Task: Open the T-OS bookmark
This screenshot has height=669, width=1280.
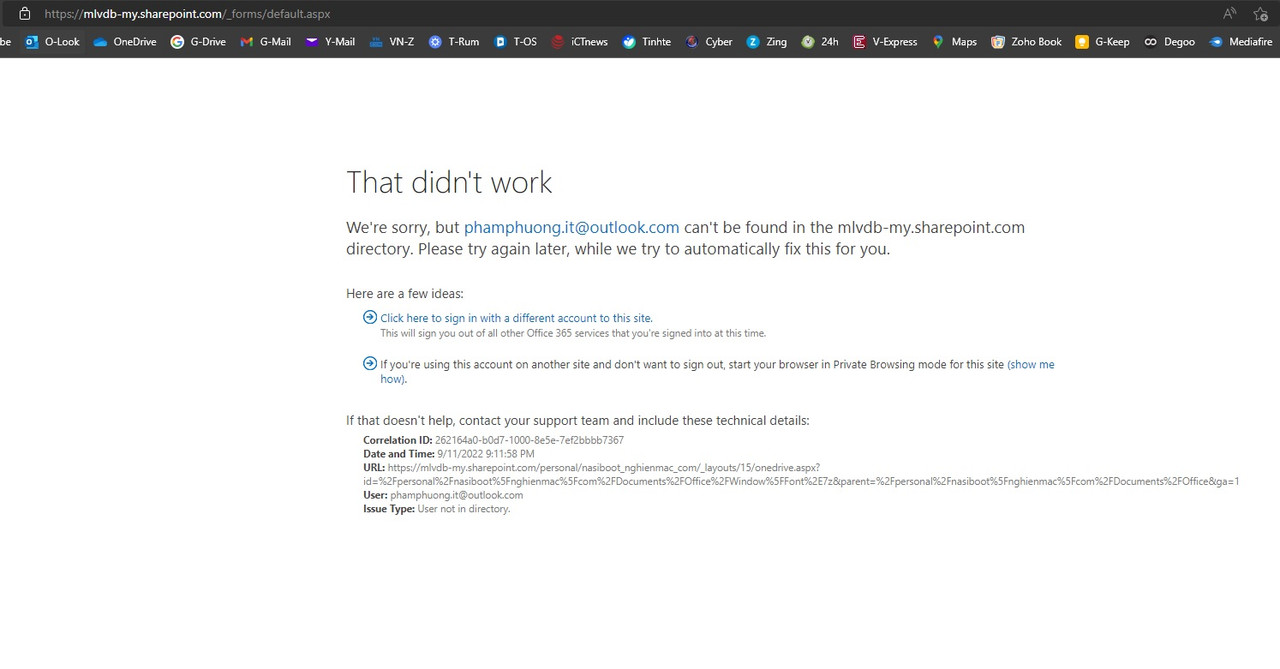Action: pos(516,42)
